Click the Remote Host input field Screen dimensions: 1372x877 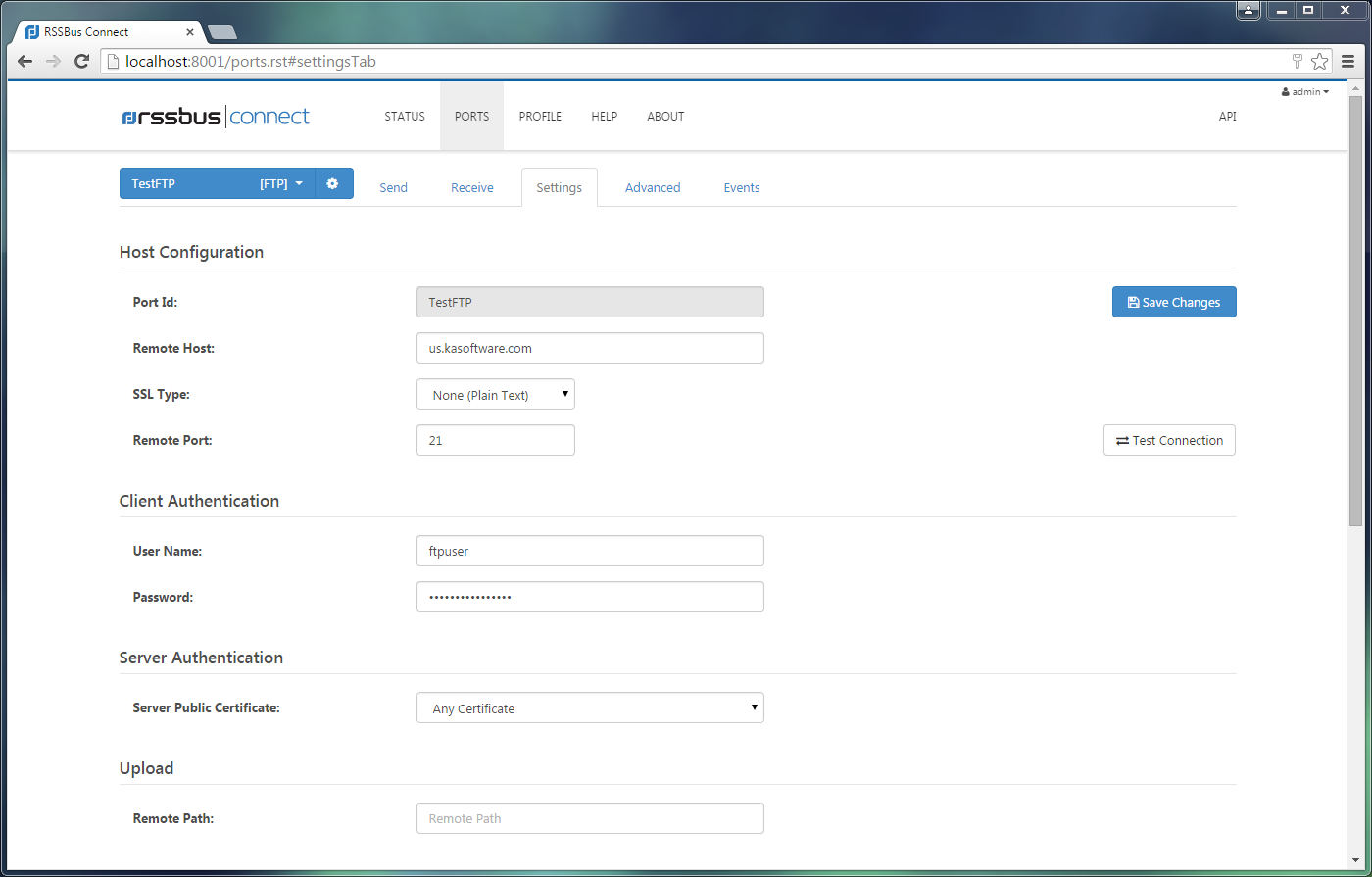(590, 348)
